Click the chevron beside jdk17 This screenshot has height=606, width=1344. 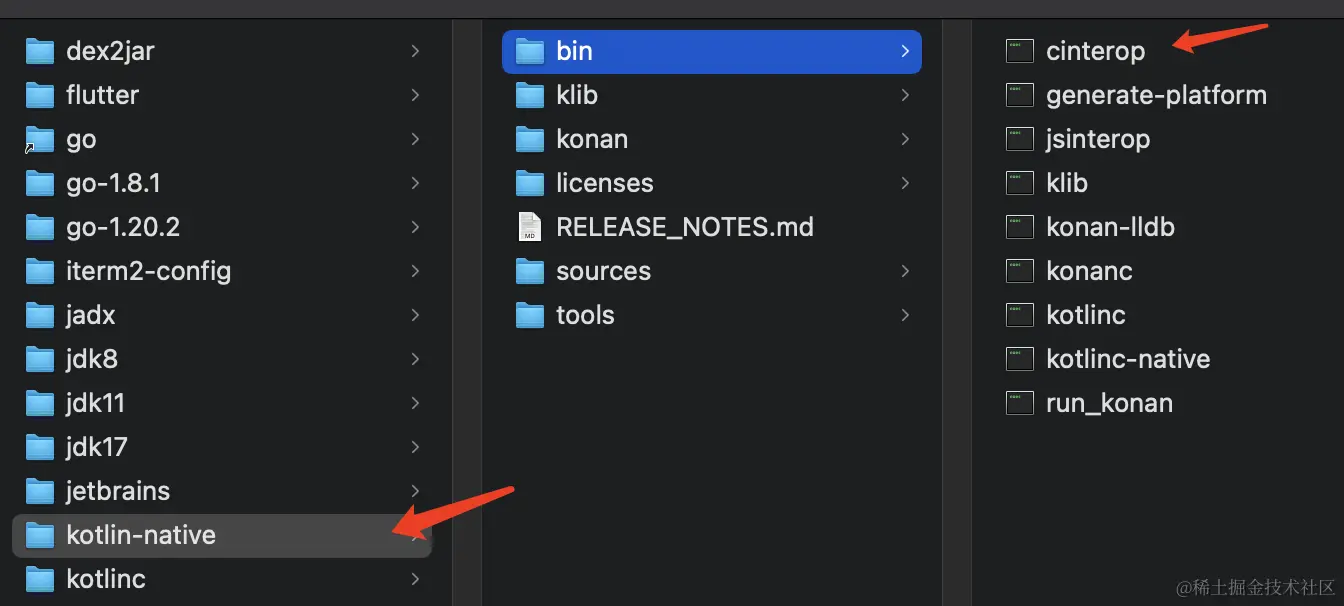415,447
